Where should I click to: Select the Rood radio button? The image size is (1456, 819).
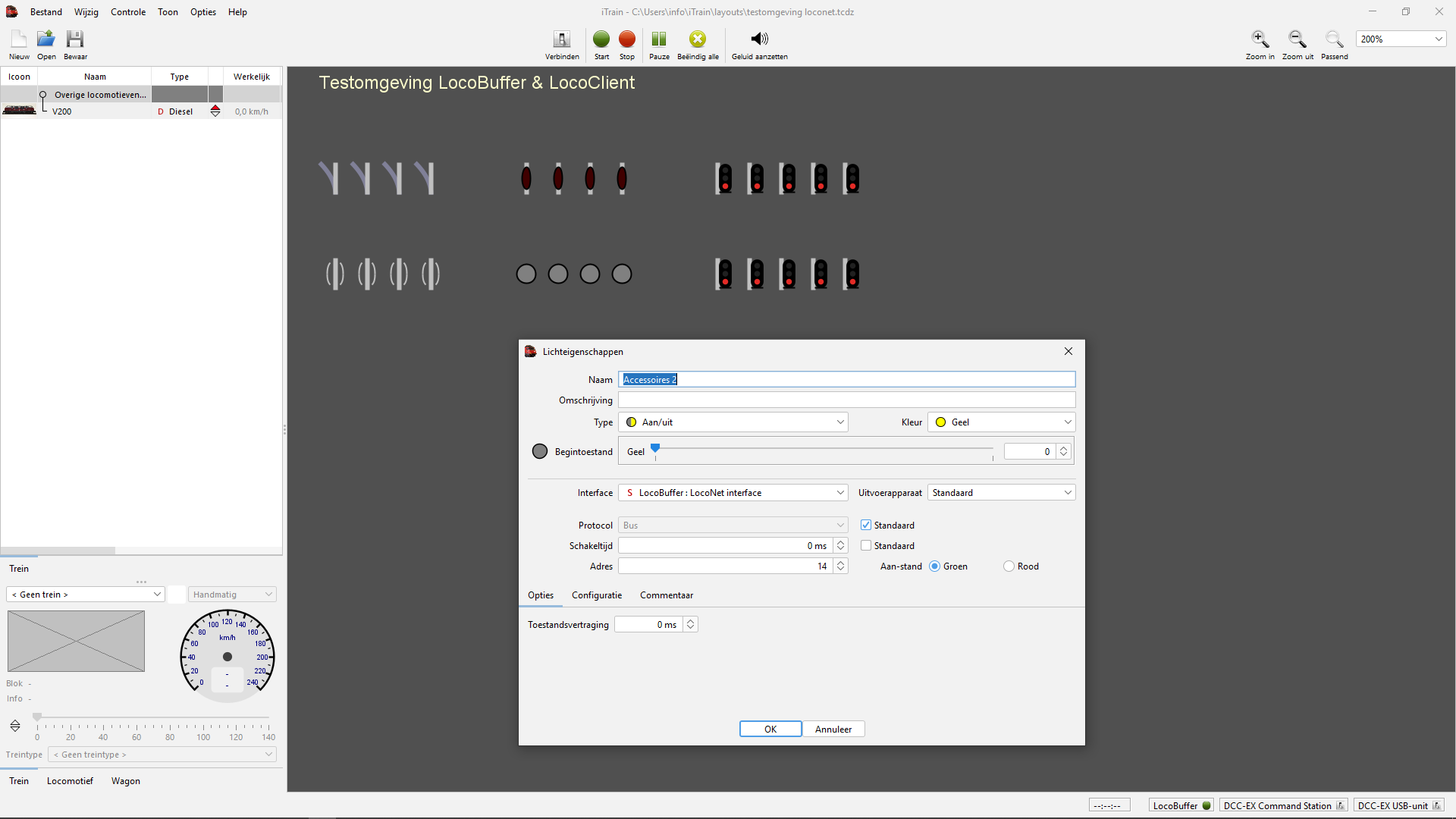point(1009,566)
